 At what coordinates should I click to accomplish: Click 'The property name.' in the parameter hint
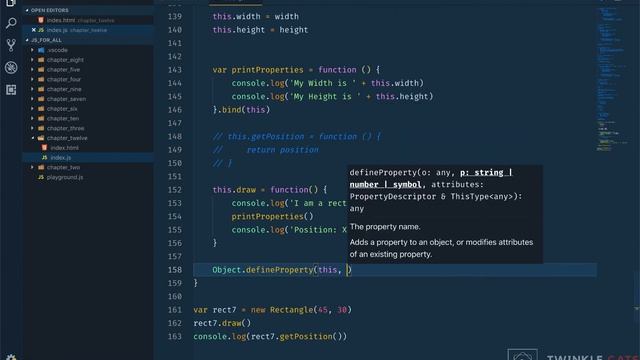click(x=385, y=227)
